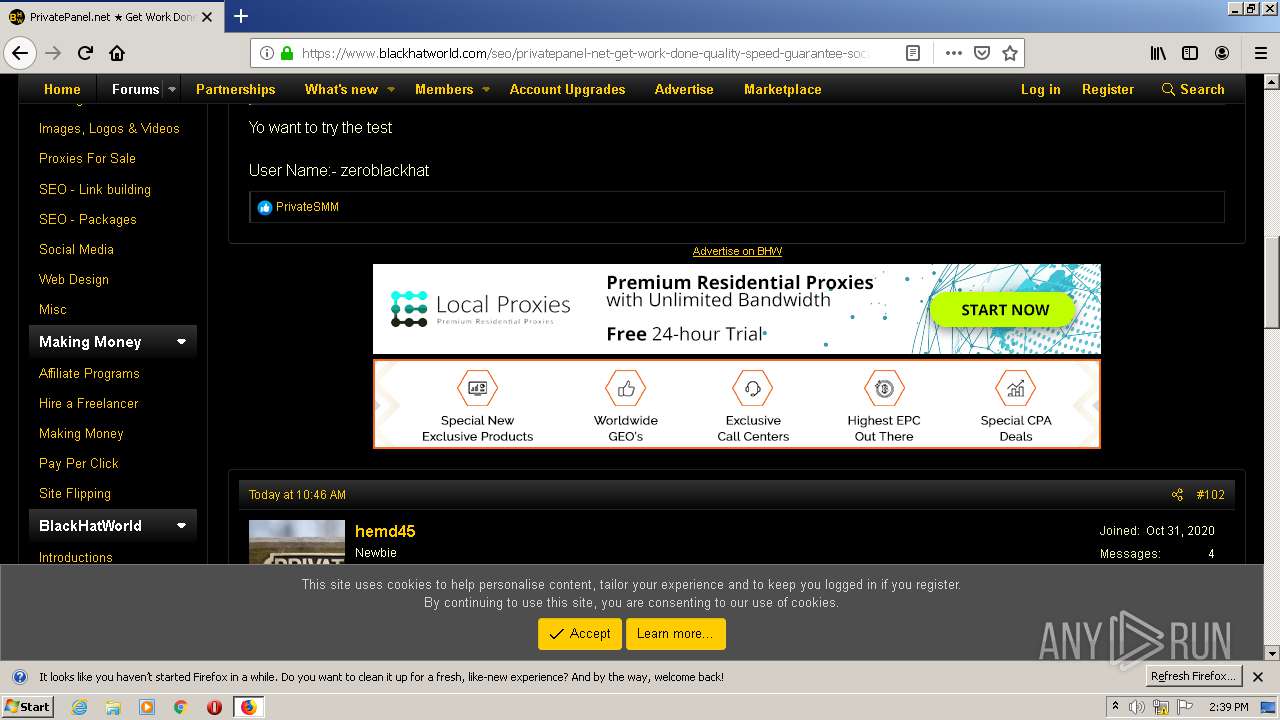Open Firefox account icon
This screenshot has height=720, width=1280.
tap(1222, 53)
